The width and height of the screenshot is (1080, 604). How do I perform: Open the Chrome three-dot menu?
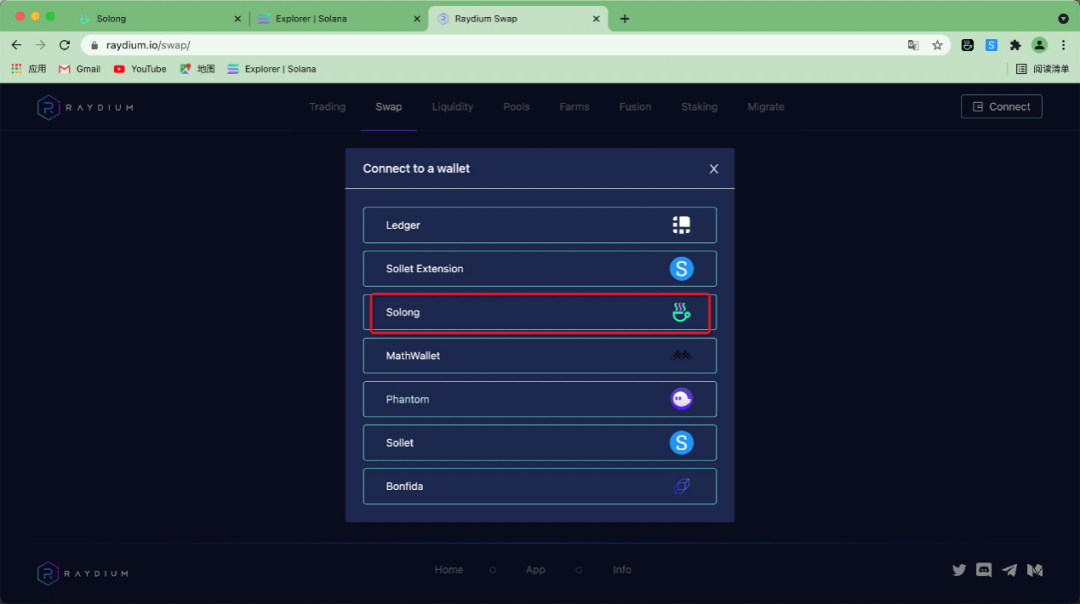(x=1063, y=45)
